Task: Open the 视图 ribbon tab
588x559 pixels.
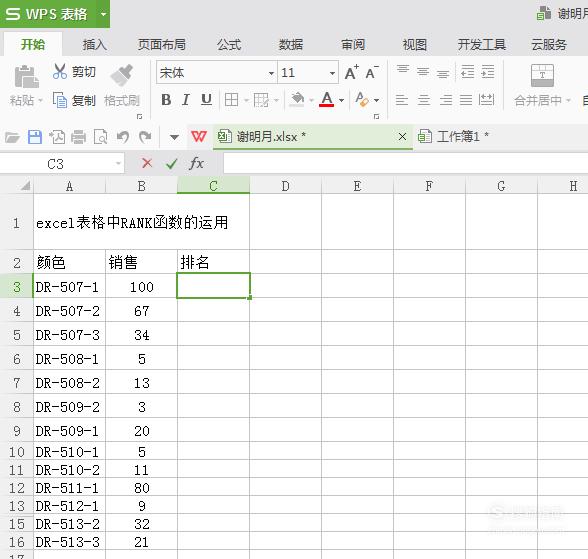Action: [415, 45]
